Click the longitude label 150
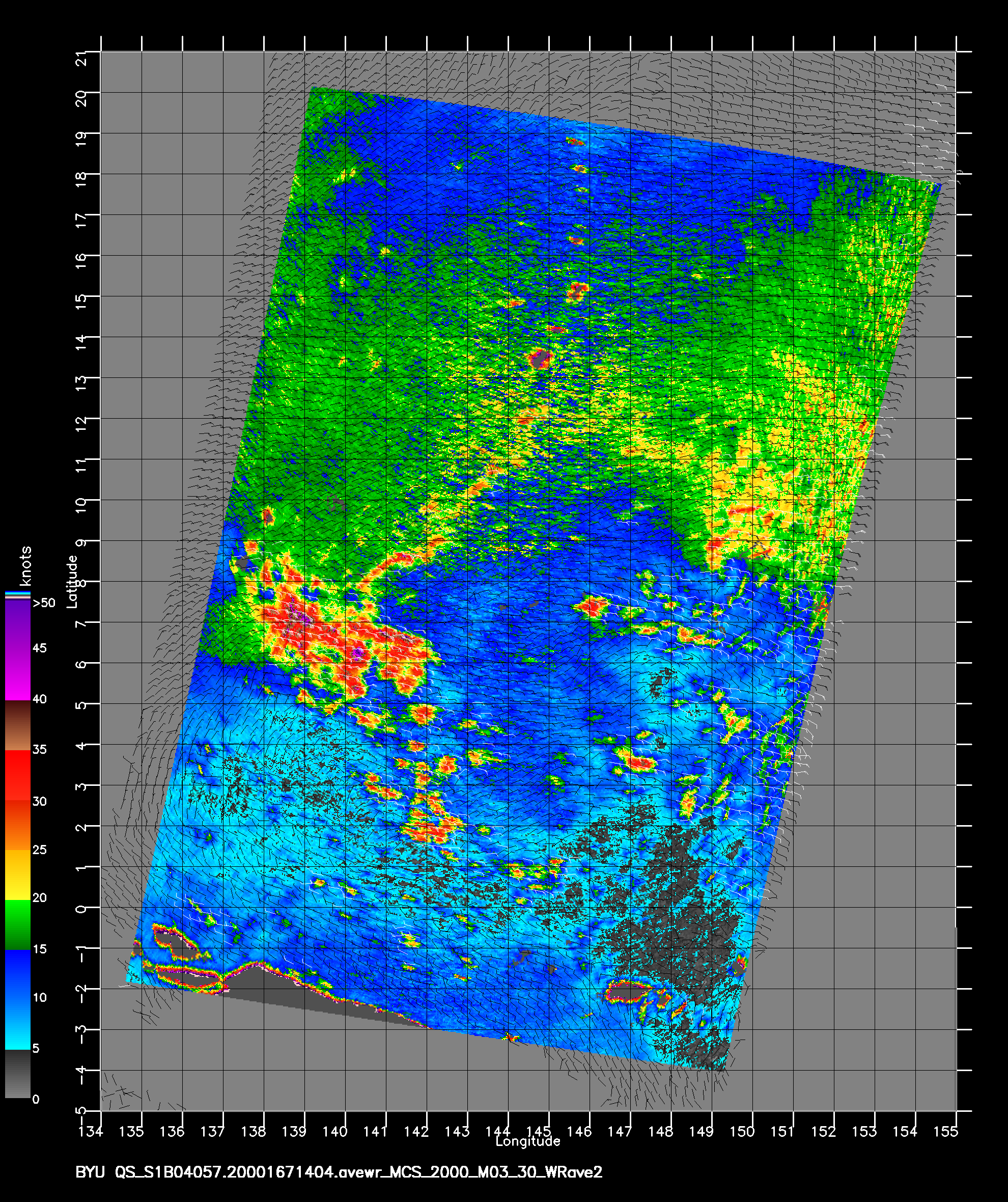Viewport: 1008px width, 1202px height. [742, 1132]
